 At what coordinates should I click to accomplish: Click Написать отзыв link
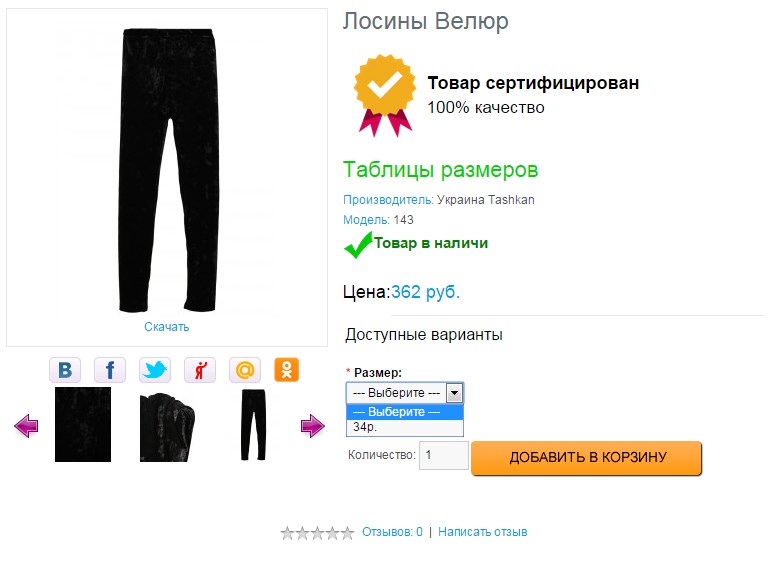[x=482, y=532]
